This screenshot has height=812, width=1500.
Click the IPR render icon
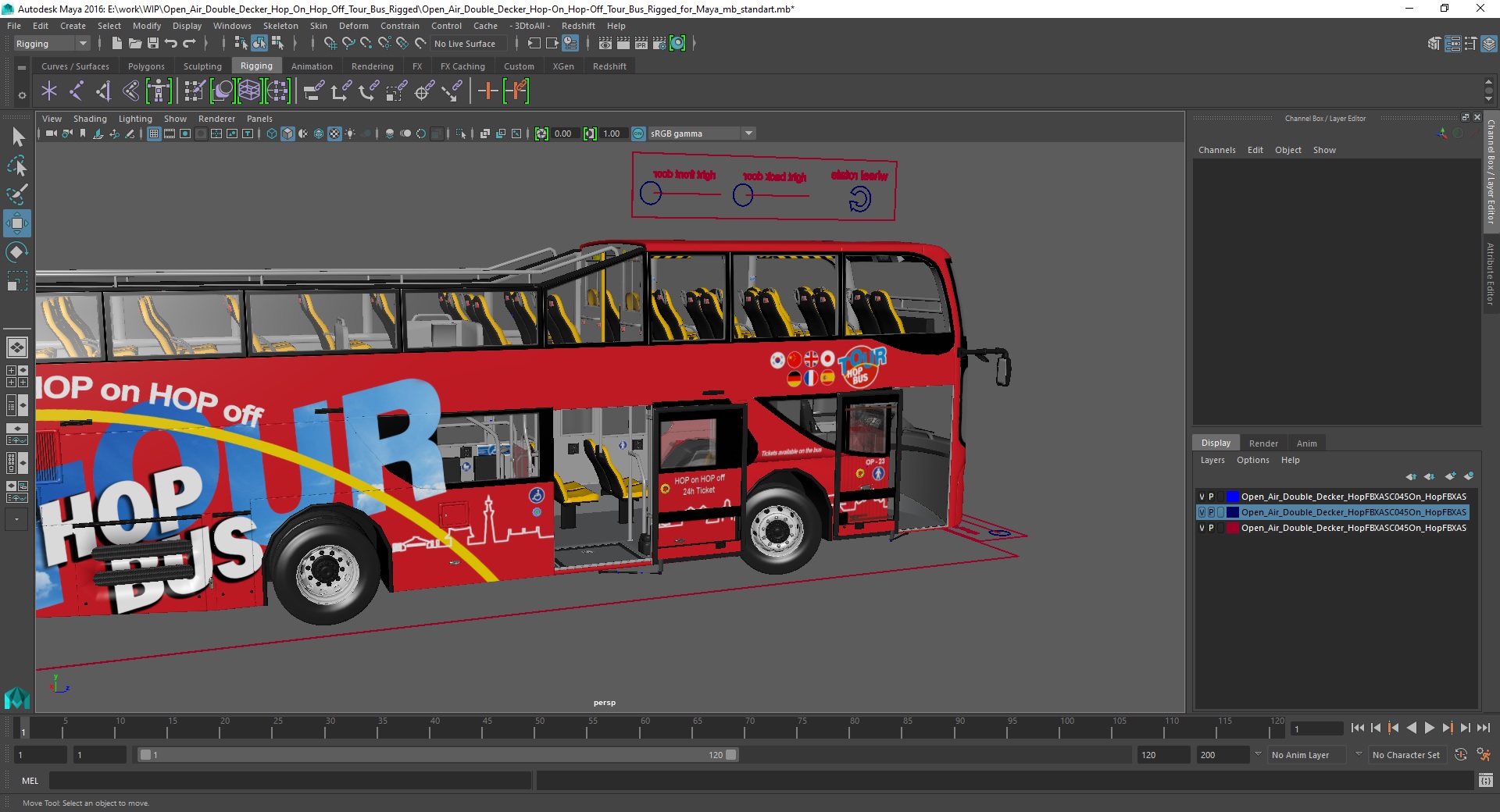(x=641, y=44)
